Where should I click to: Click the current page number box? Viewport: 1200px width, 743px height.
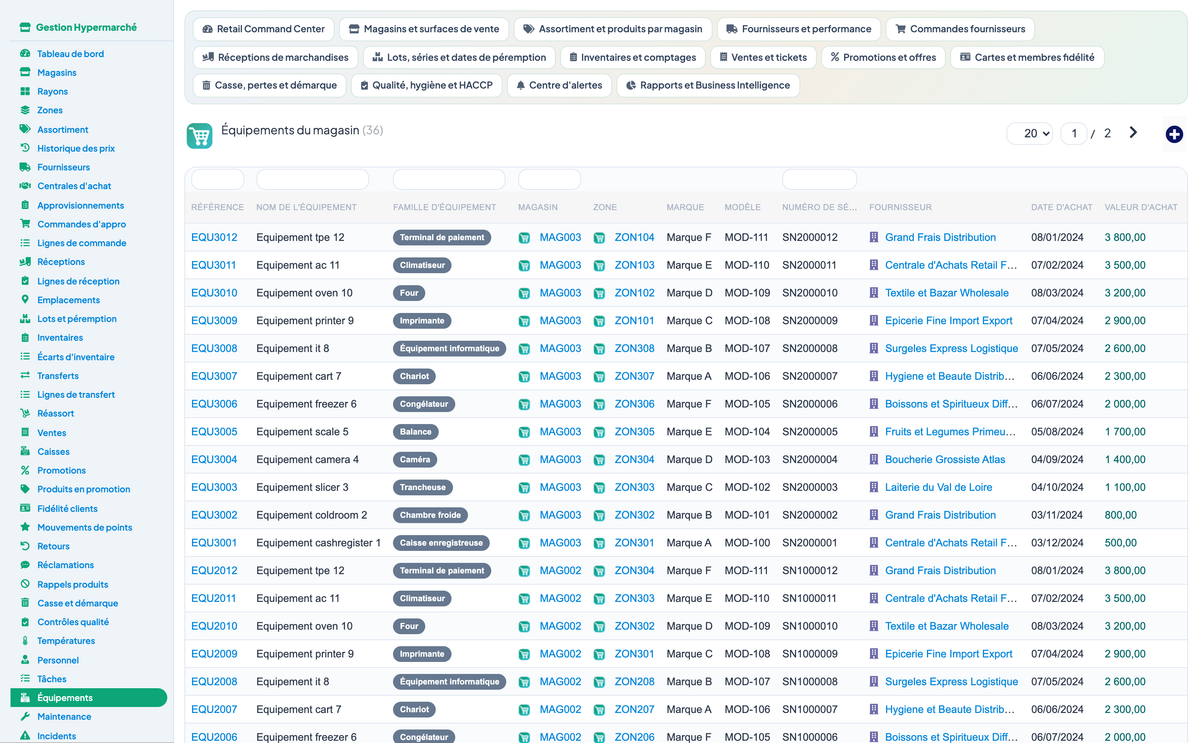pyautogui.click(x=1074, y=133)
